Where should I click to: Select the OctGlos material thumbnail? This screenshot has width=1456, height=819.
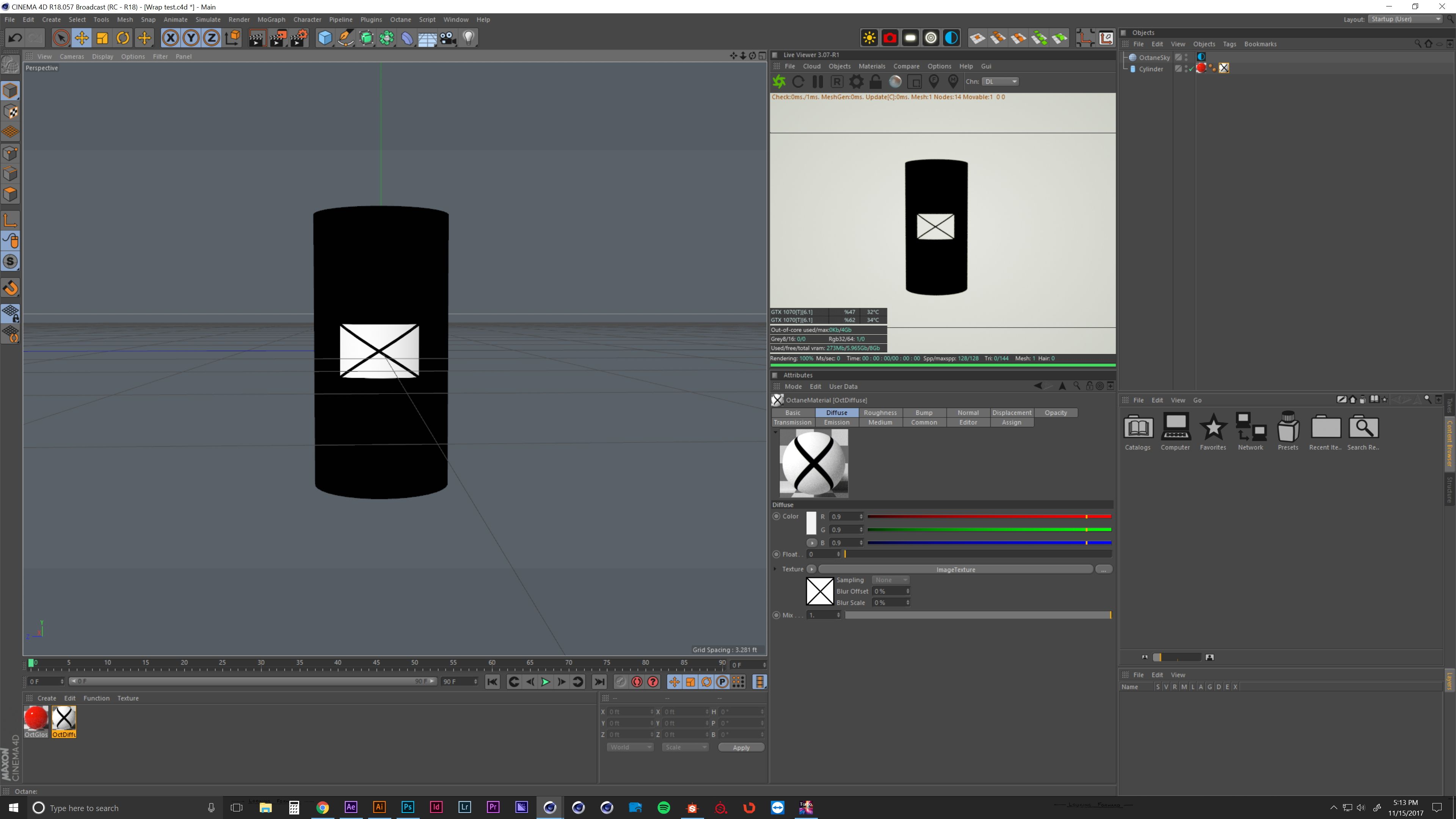[x=36, y=719]
